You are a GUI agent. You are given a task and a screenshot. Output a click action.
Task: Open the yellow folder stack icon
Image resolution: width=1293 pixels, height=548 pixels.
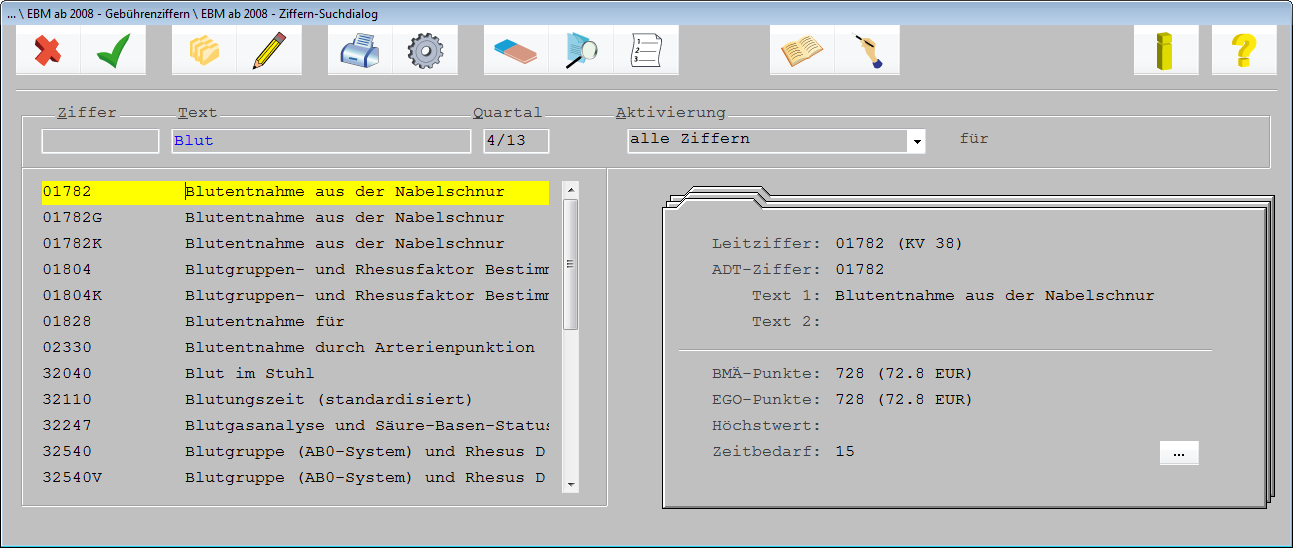(x=204, y=50)
